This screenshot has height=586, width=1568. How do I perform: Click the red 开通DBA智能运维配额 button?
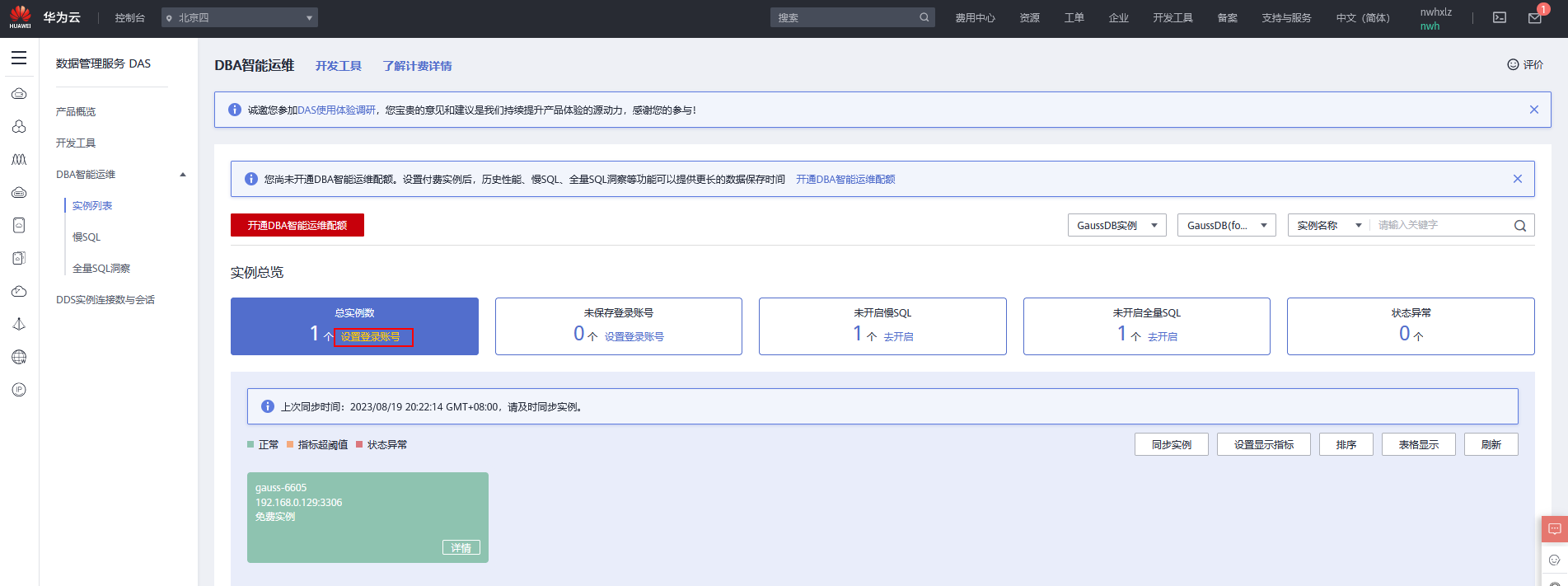tap(297, 225)
